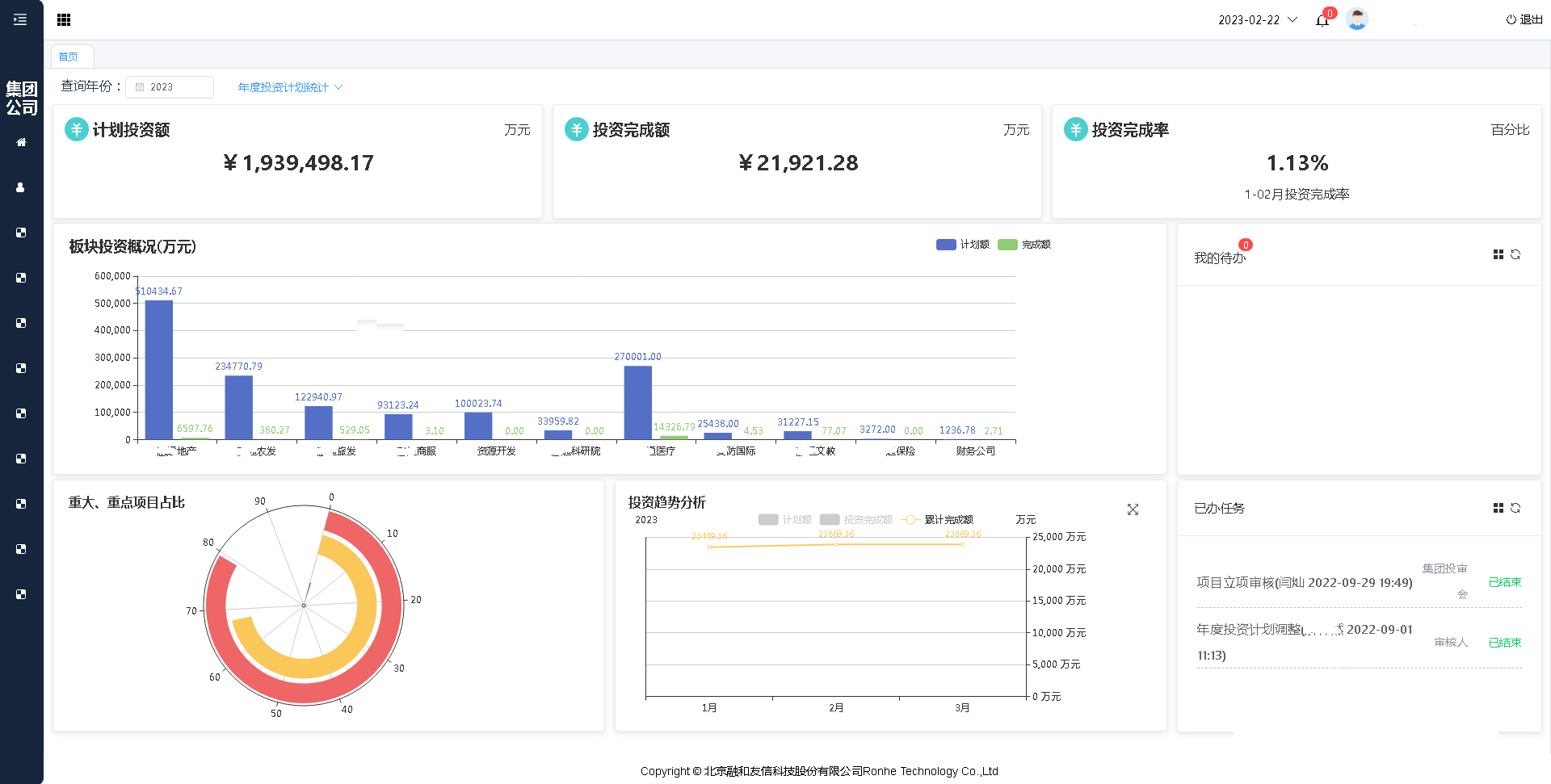1551x784 pixels.
Task: Open the 查询年份 year picker
Action: [170, 87]
